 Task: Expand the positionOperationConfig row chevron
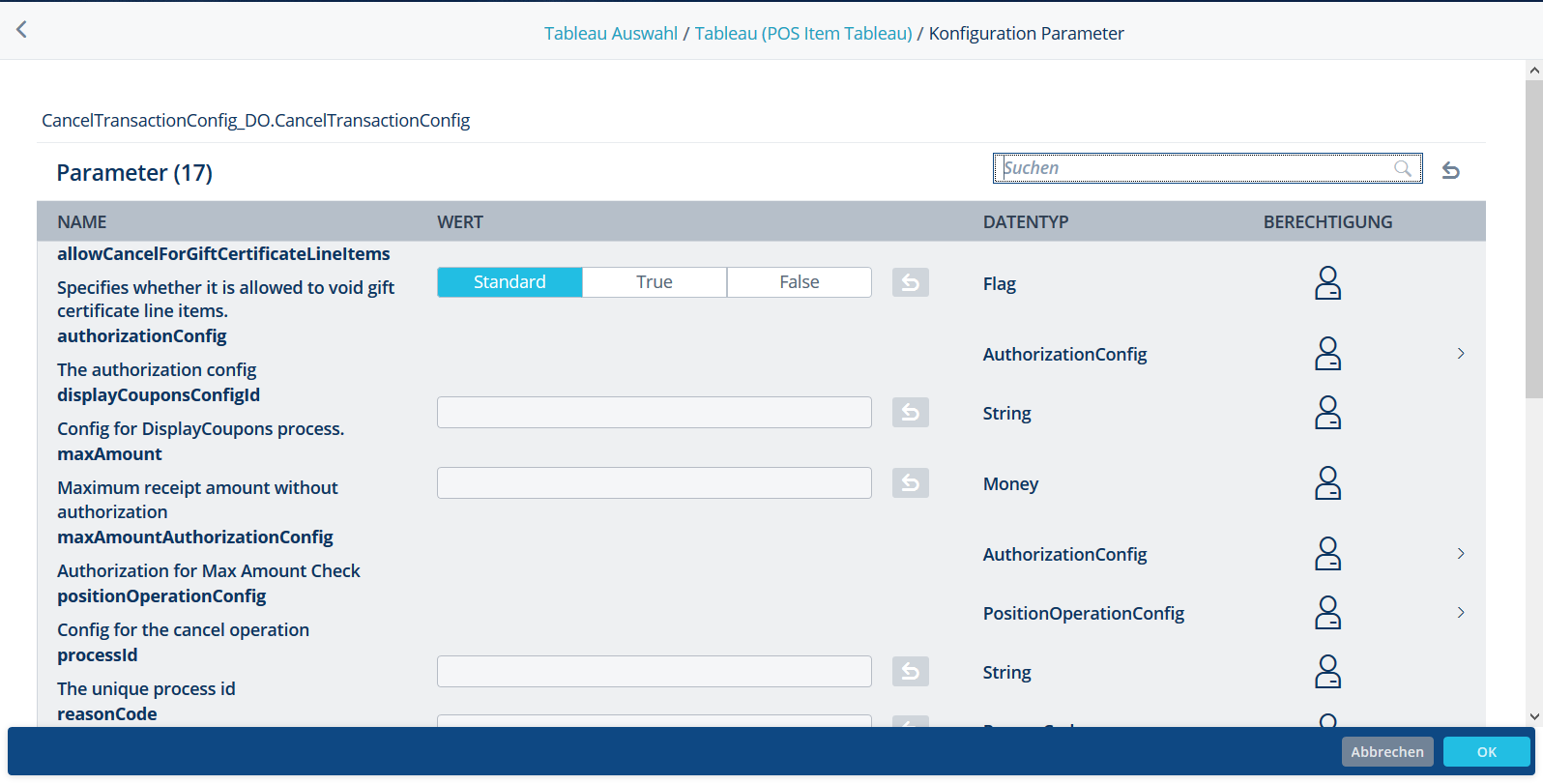point(1461,613)
